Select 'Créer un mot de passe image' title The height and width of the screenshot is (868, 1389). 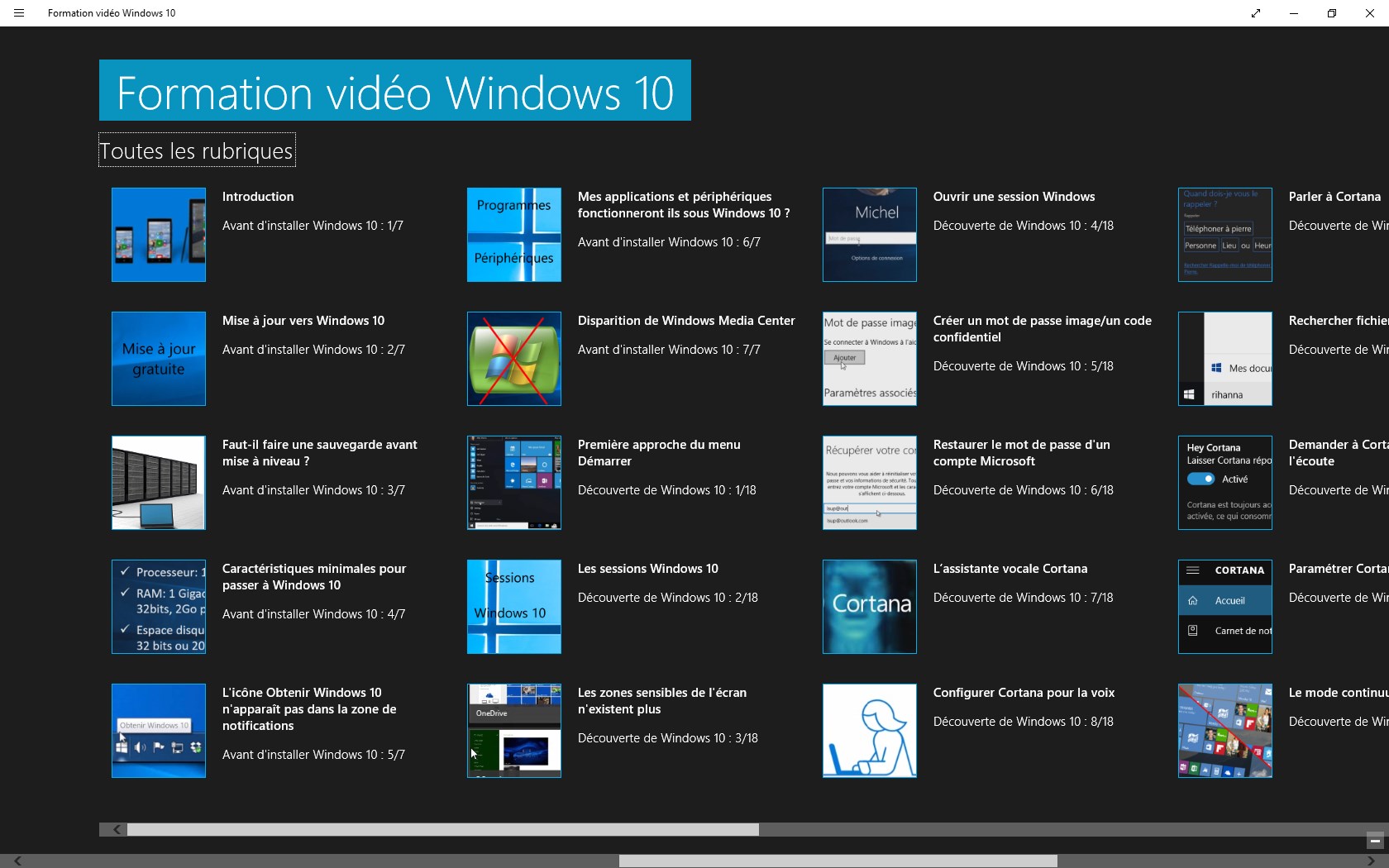pyautogui.click(x=1043, y=329)
